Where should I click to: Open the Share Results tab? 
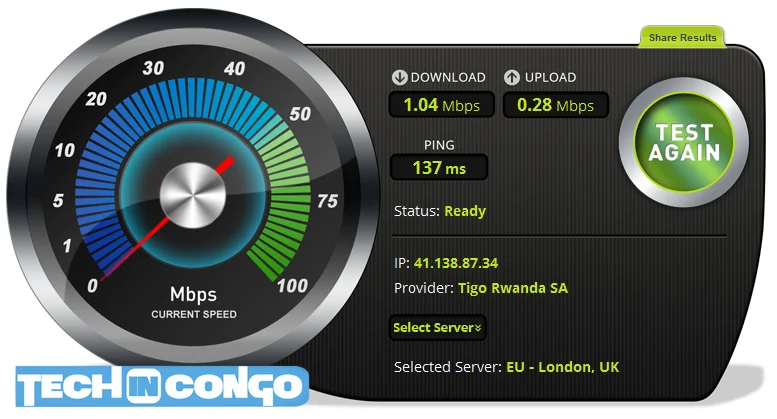pos(682,38)
